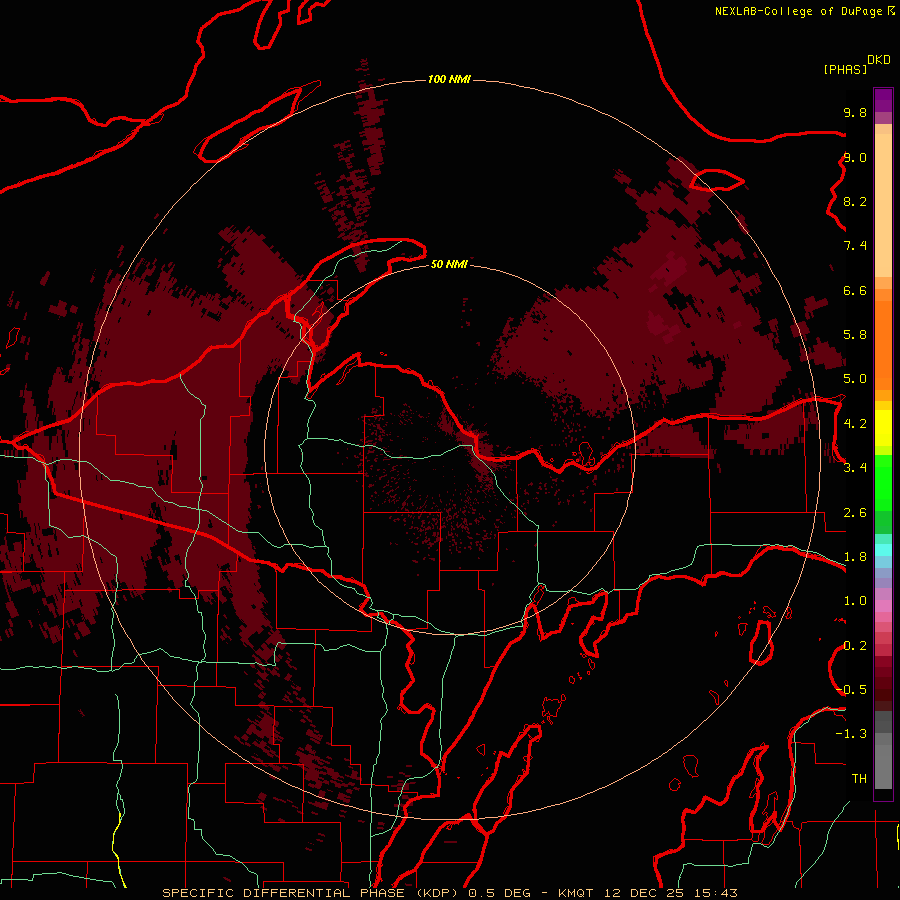Viewport: 900px width, 900px height.
Task: Click the -1.3 value on color scale
Action: pos(851,734)
